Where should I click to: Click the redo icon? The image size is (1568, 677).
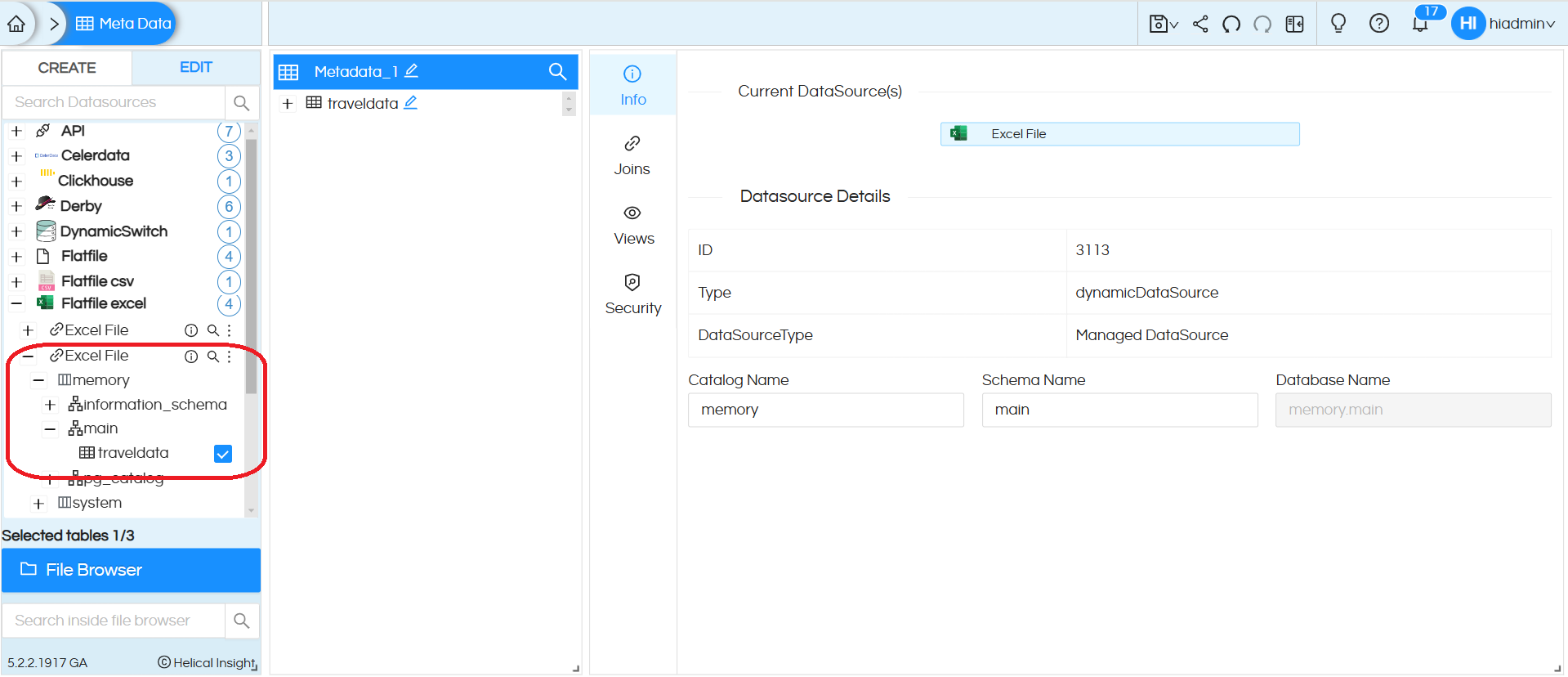(1262, 24)
